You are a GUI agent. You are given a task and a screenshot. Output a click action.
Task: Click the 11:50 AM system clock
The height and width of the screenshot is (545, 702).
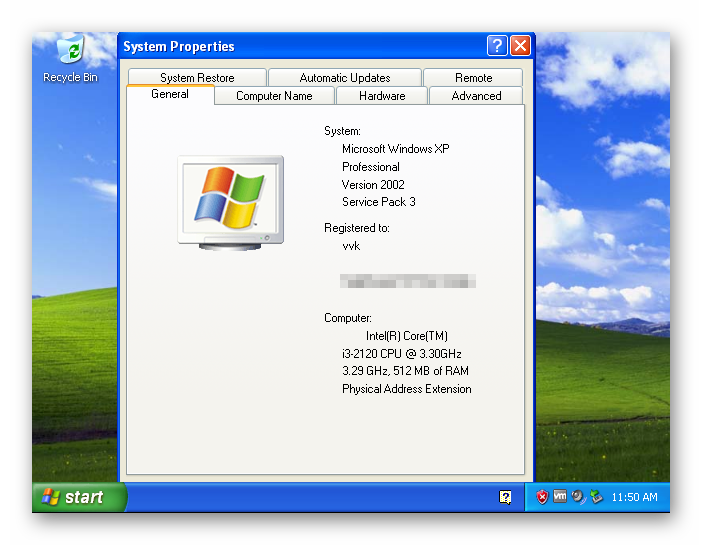(634, 497)
